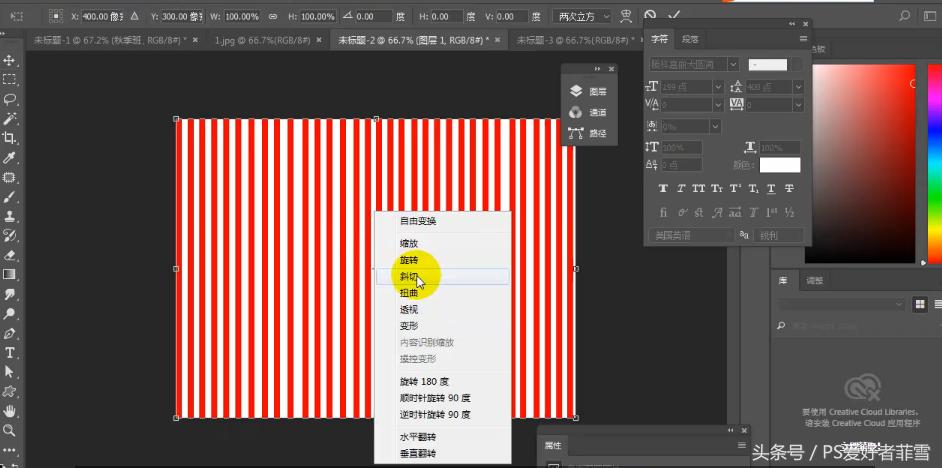Select the Custom Shape tool
Screen dimensions: 942x468
(x=9, y=391)
